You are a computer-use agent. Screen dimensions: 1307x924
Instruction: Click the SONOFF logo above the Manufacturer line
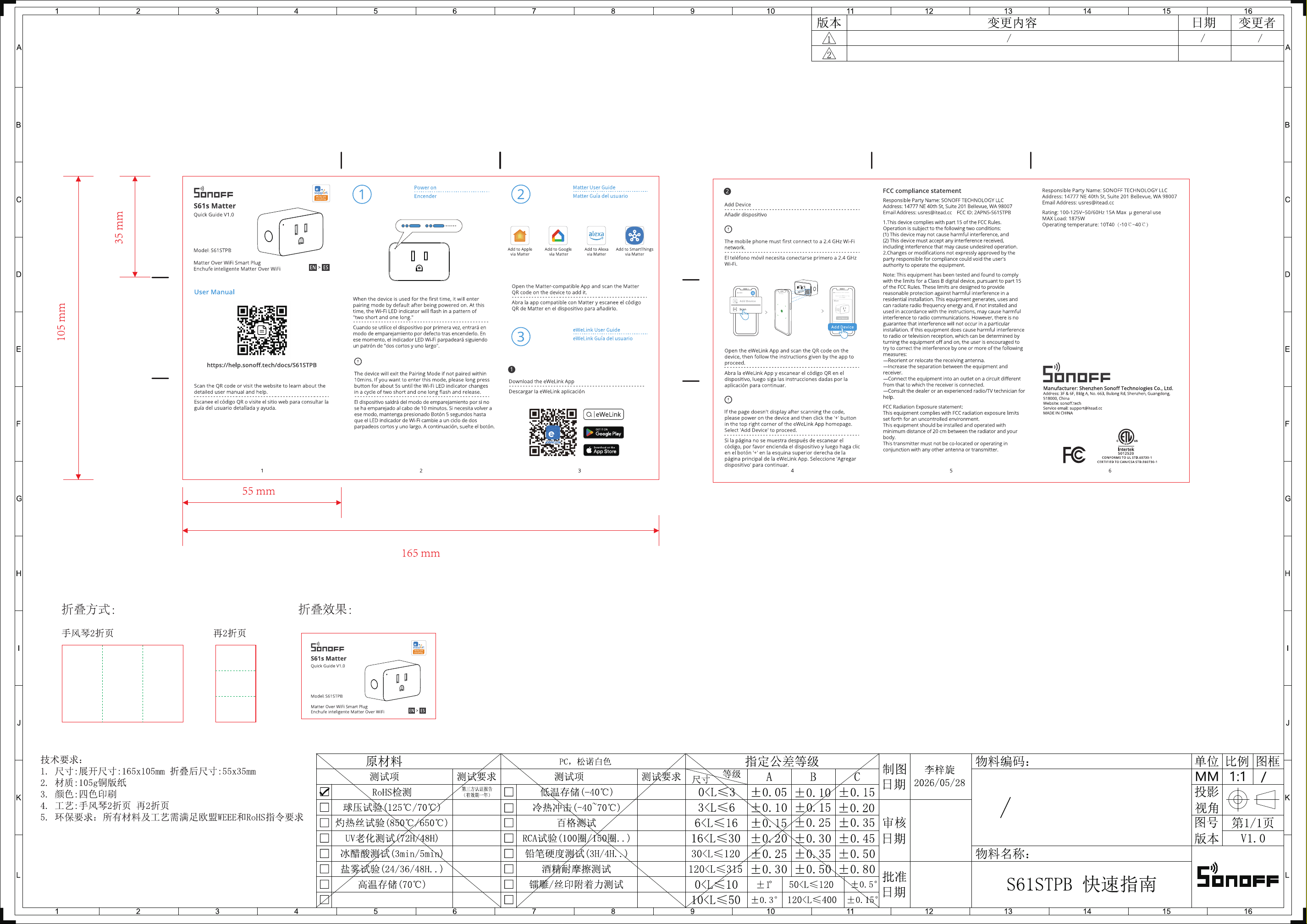(1076, 373)
